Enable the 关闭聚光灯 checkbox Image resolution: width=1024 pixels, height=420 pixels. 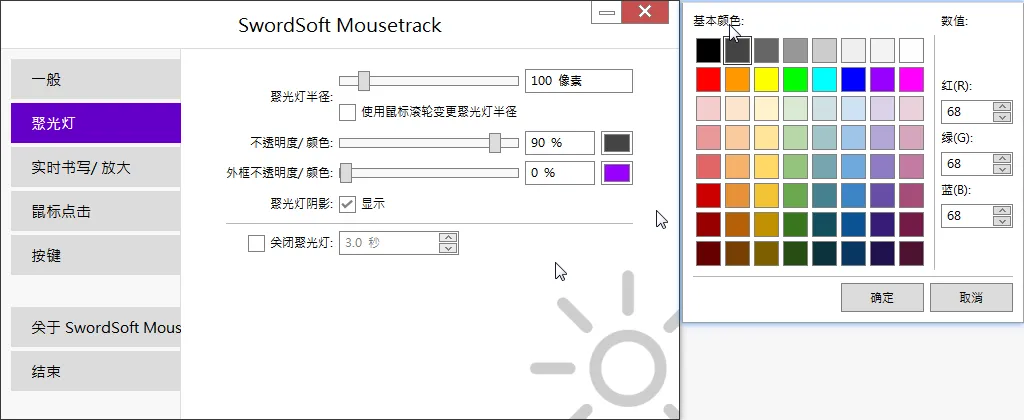256,243
